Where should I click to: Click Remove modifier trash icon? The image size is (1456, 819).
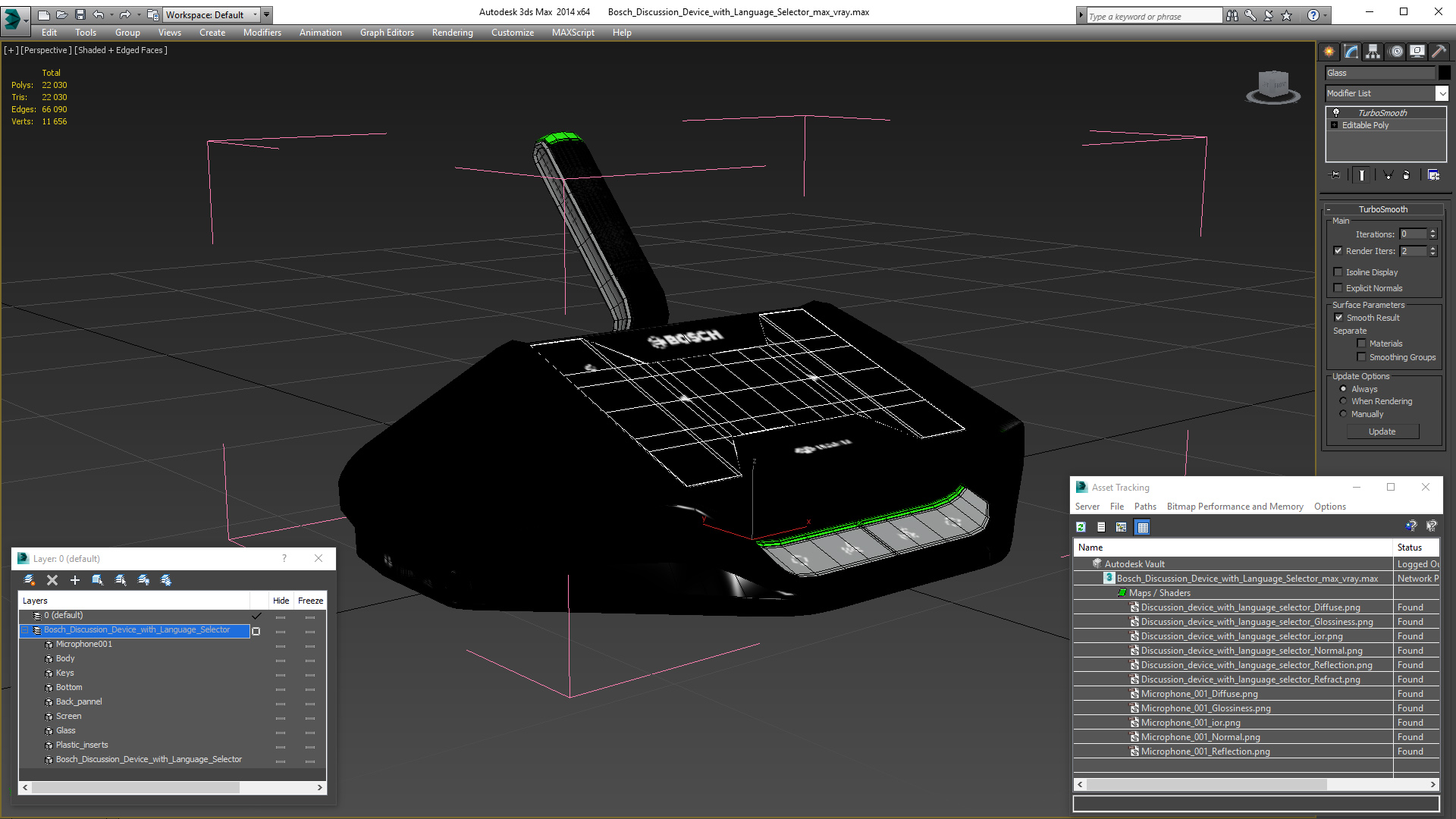pyautogui.click(x=1407, y=175)
